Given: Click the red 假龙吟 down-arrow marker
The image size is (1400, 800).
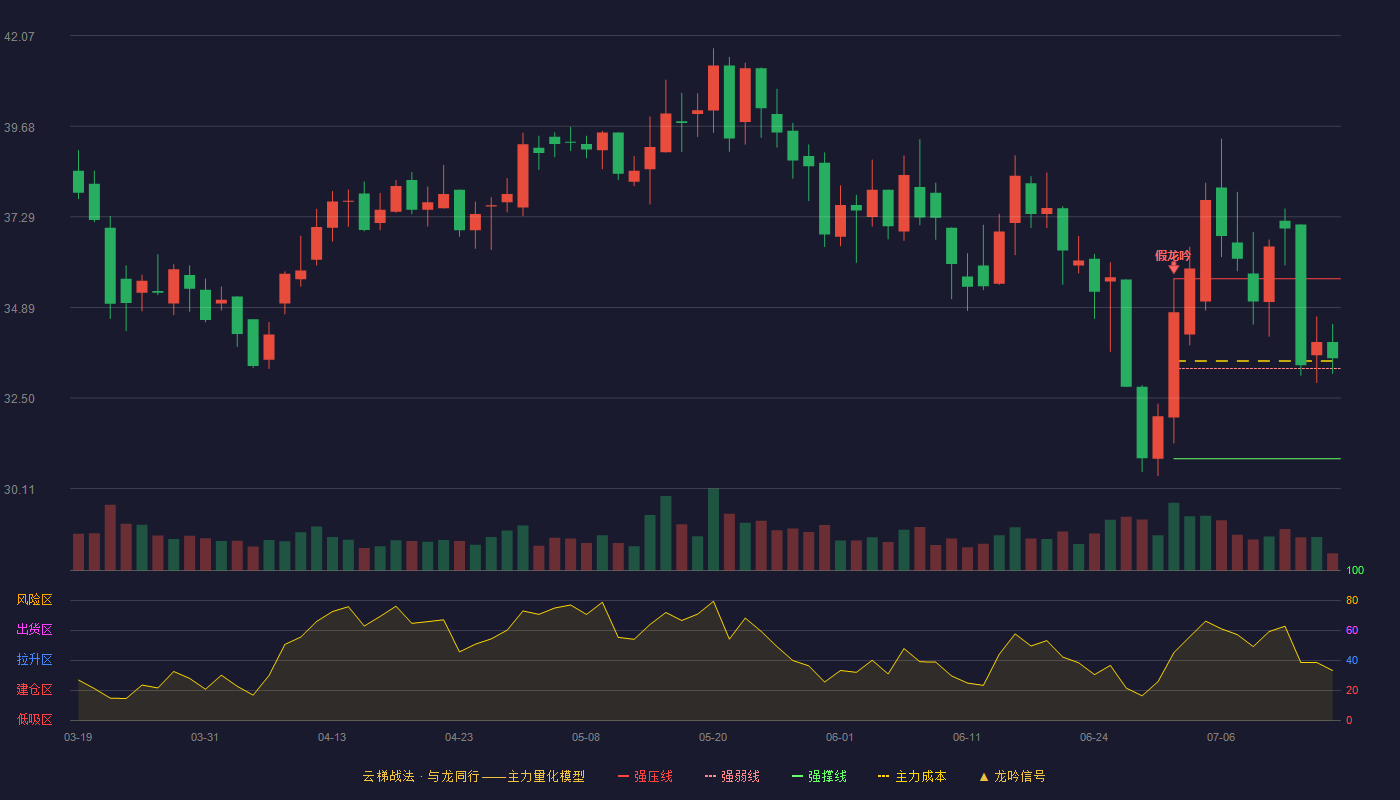Looking at the screenshot, I should click(x=1173, y=268).
